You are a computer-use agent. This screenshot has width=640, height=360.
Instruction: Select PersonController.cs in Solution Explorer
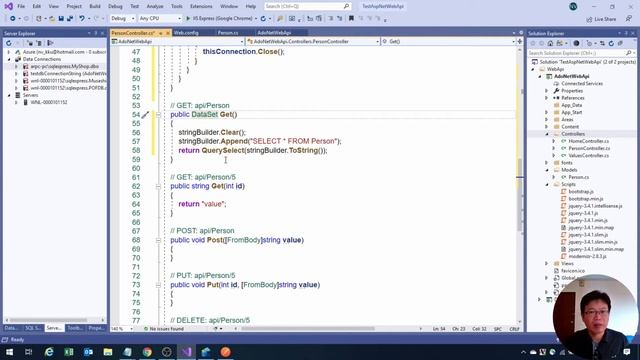[589, 148]
